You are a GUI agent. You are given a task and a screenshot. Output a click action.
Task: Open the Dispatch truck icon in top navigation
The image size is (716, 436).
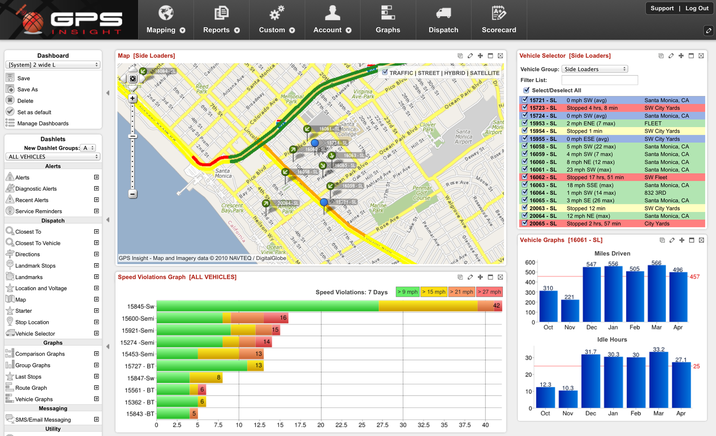click(x=443, y=13)
